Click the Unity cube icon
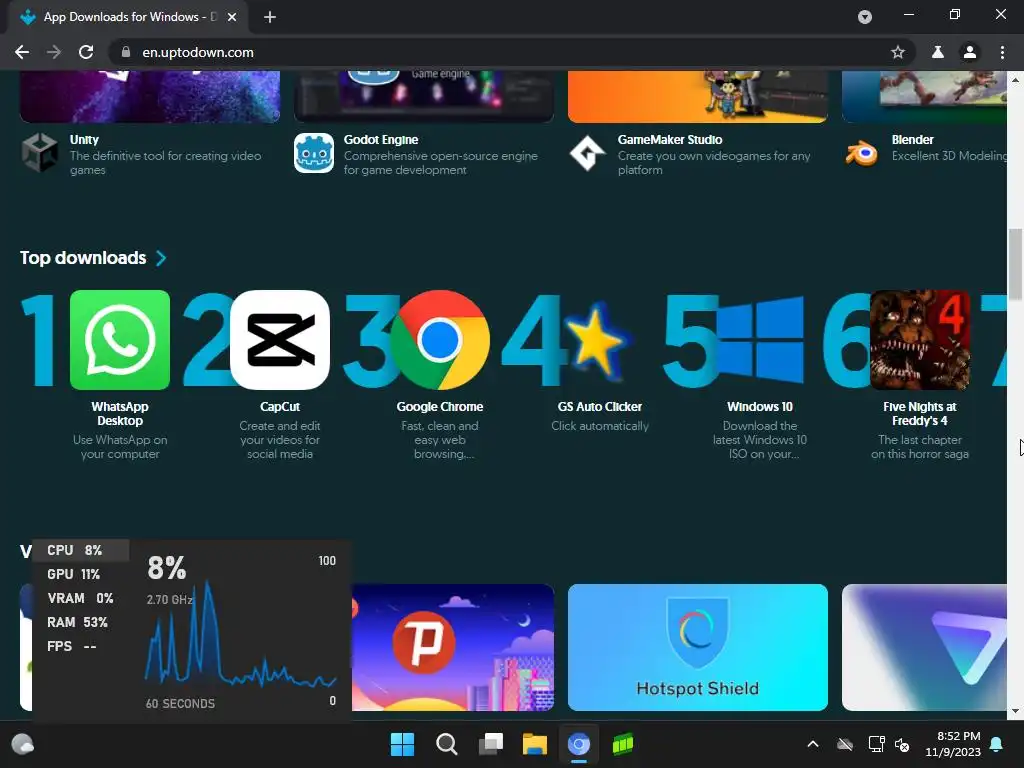 tap(40, 152)
